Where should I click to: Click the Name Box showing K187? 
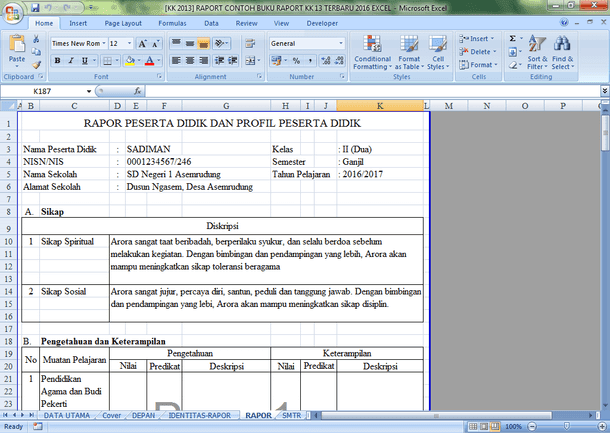[42, 91]
